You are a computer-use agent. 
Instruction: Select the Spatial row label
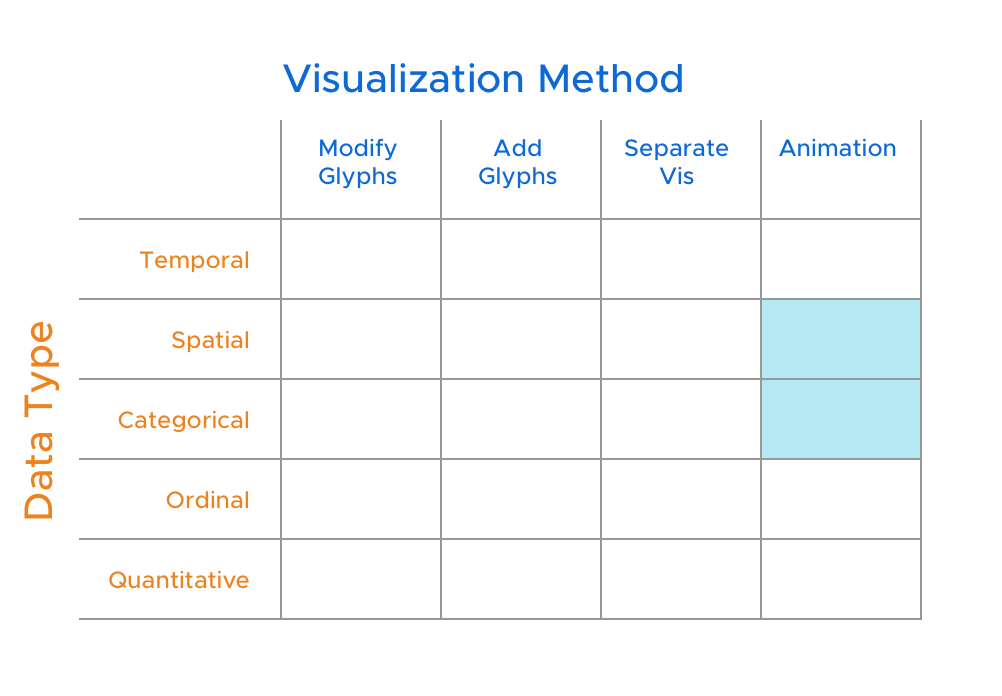point(210,340)
